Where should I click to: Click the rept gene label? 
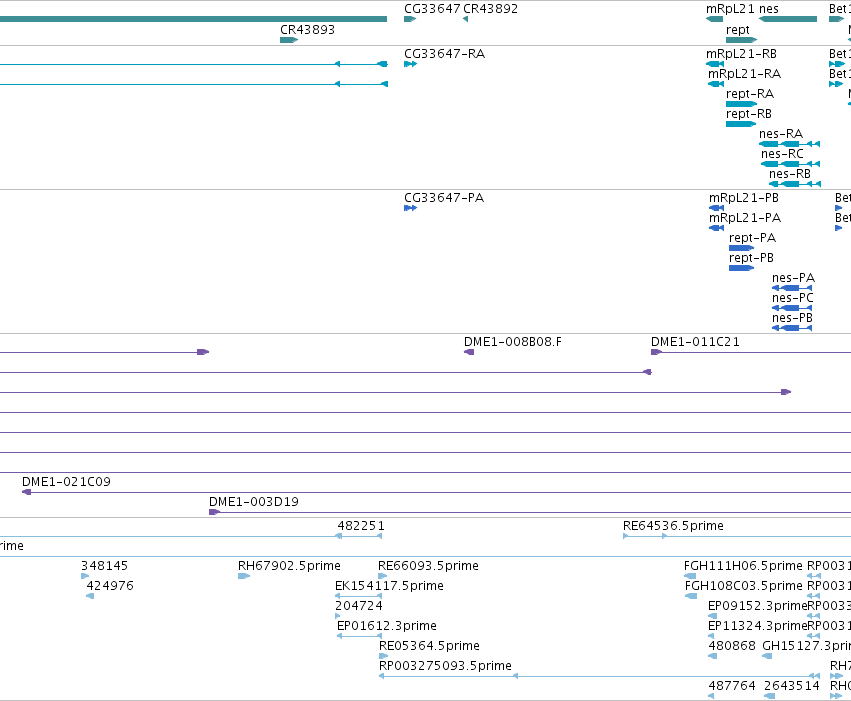(x=738, y=29)
